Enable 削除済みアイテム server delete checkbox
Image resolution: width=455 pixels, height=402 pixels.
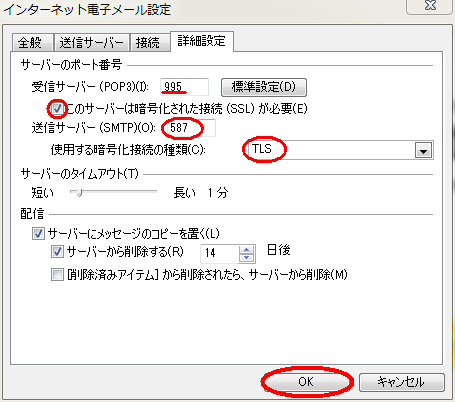coord(57,275)
